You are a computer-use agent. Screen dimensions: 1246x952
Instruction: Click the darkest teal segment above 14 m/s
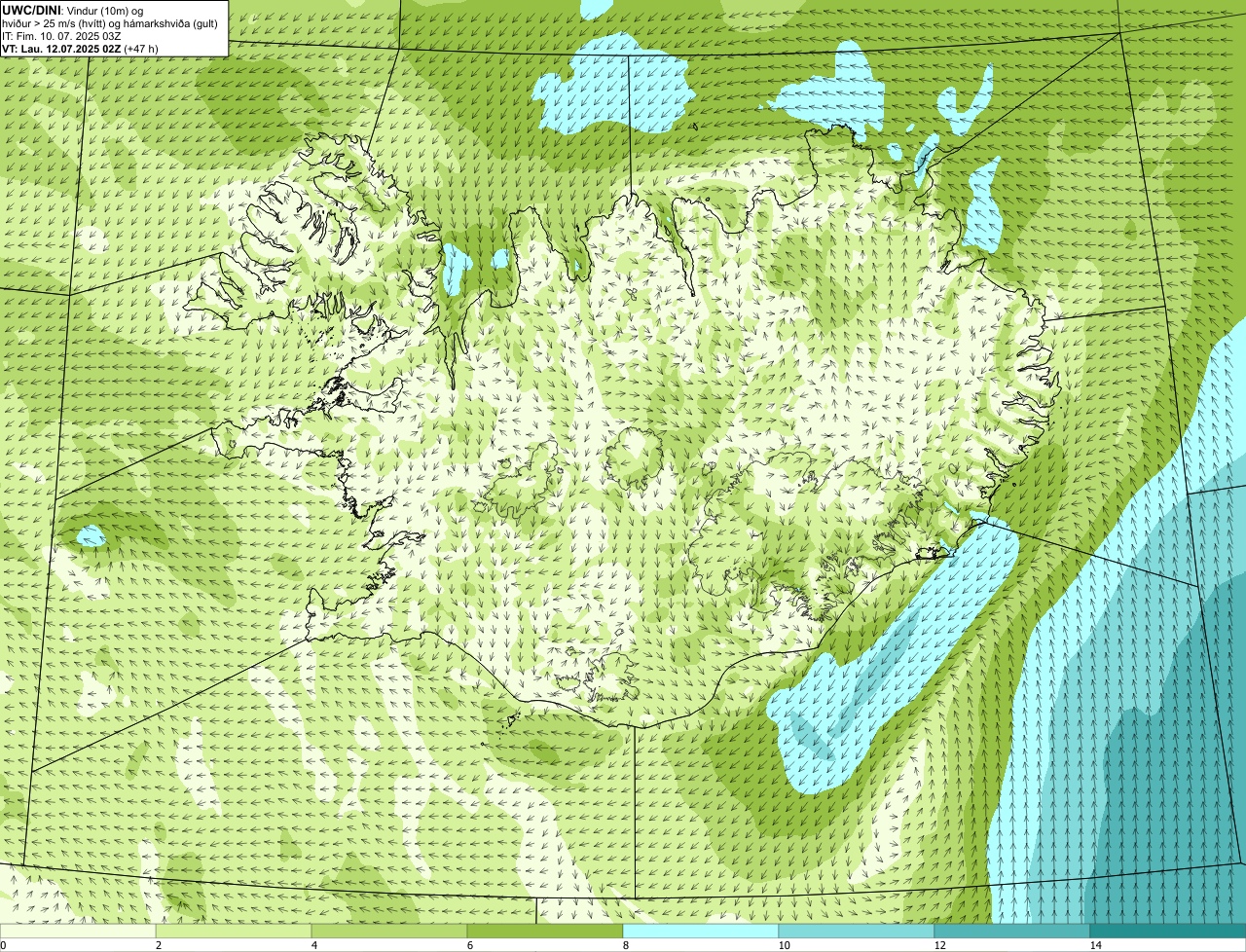click(1168, 931)
